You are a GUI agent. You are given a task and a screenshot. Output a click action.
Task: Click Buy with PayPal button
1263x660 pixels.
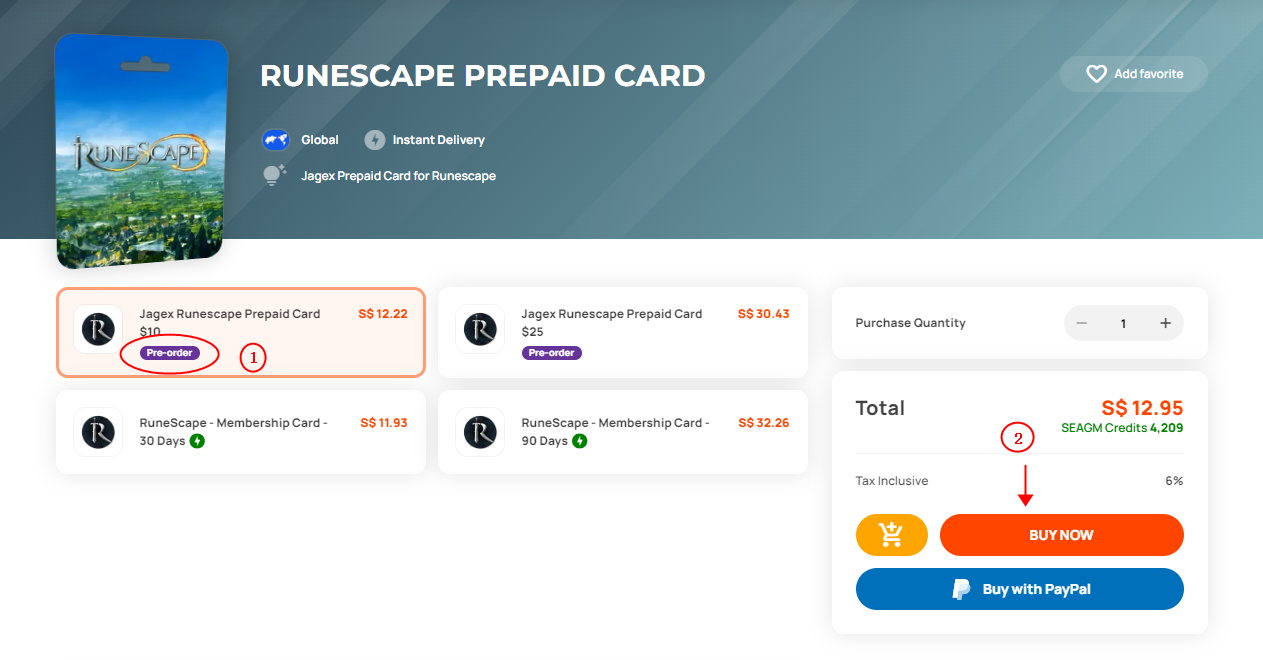pyautogui.click(x=1020, y=589)
